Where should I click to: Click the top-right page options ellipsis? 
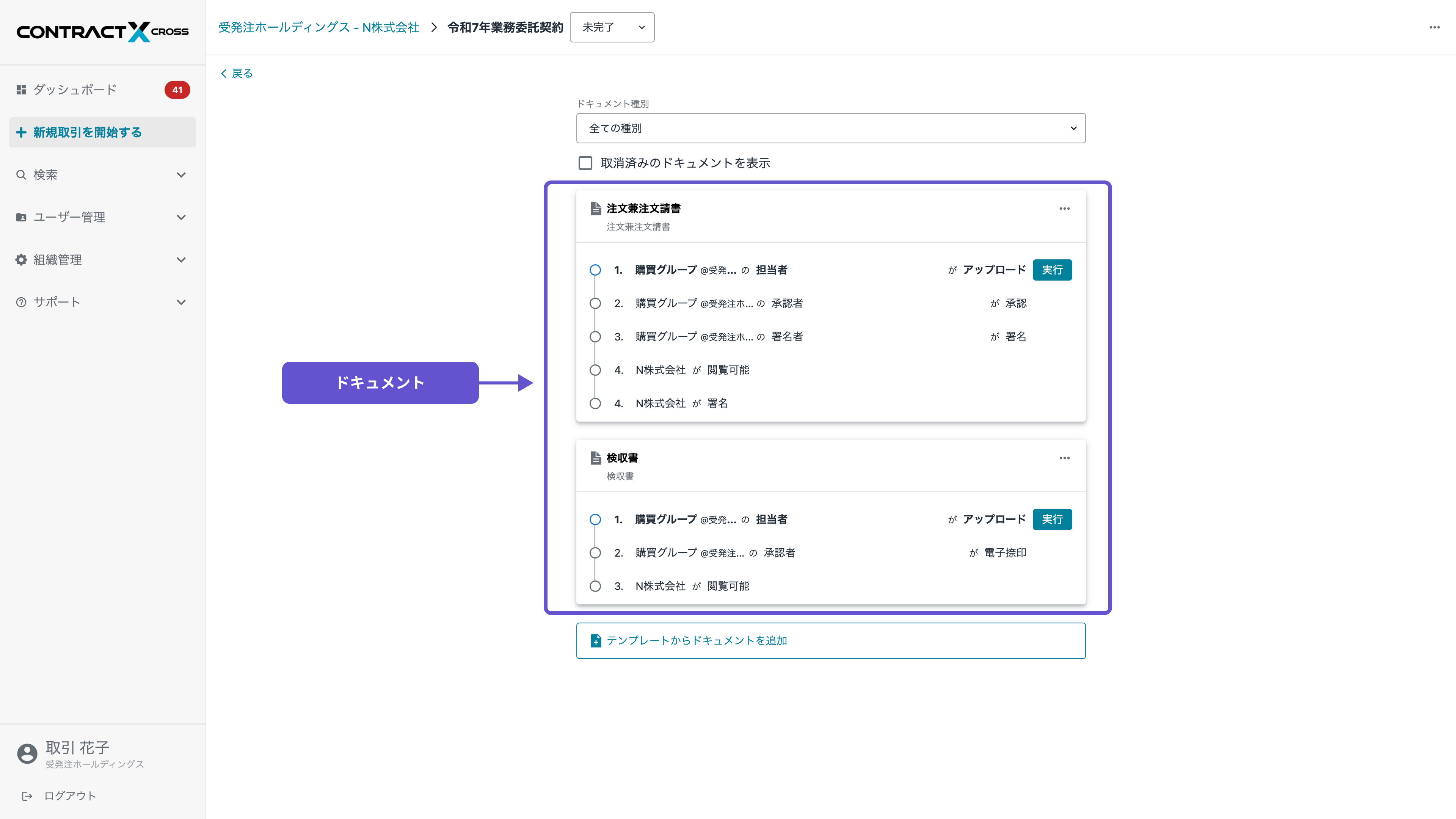1434,27
